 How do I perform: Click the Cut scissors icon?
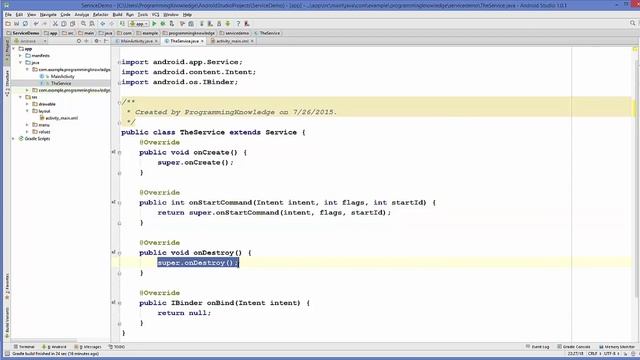[x=55, y=24]
